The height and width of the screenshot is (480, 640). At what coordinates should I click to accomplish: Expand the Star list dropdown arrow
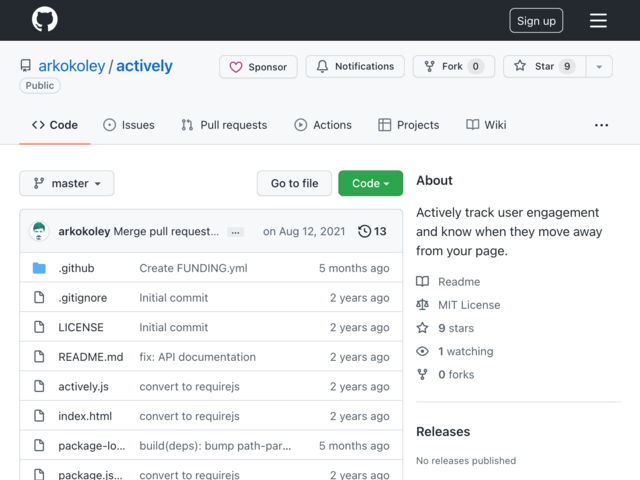pos(599,67)
